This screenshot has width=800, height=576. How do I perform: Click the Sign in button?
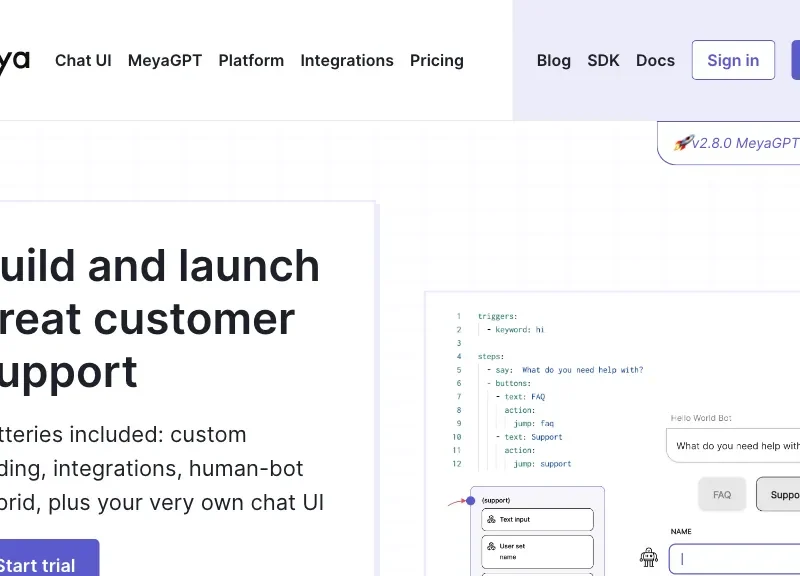coord(733,60)
